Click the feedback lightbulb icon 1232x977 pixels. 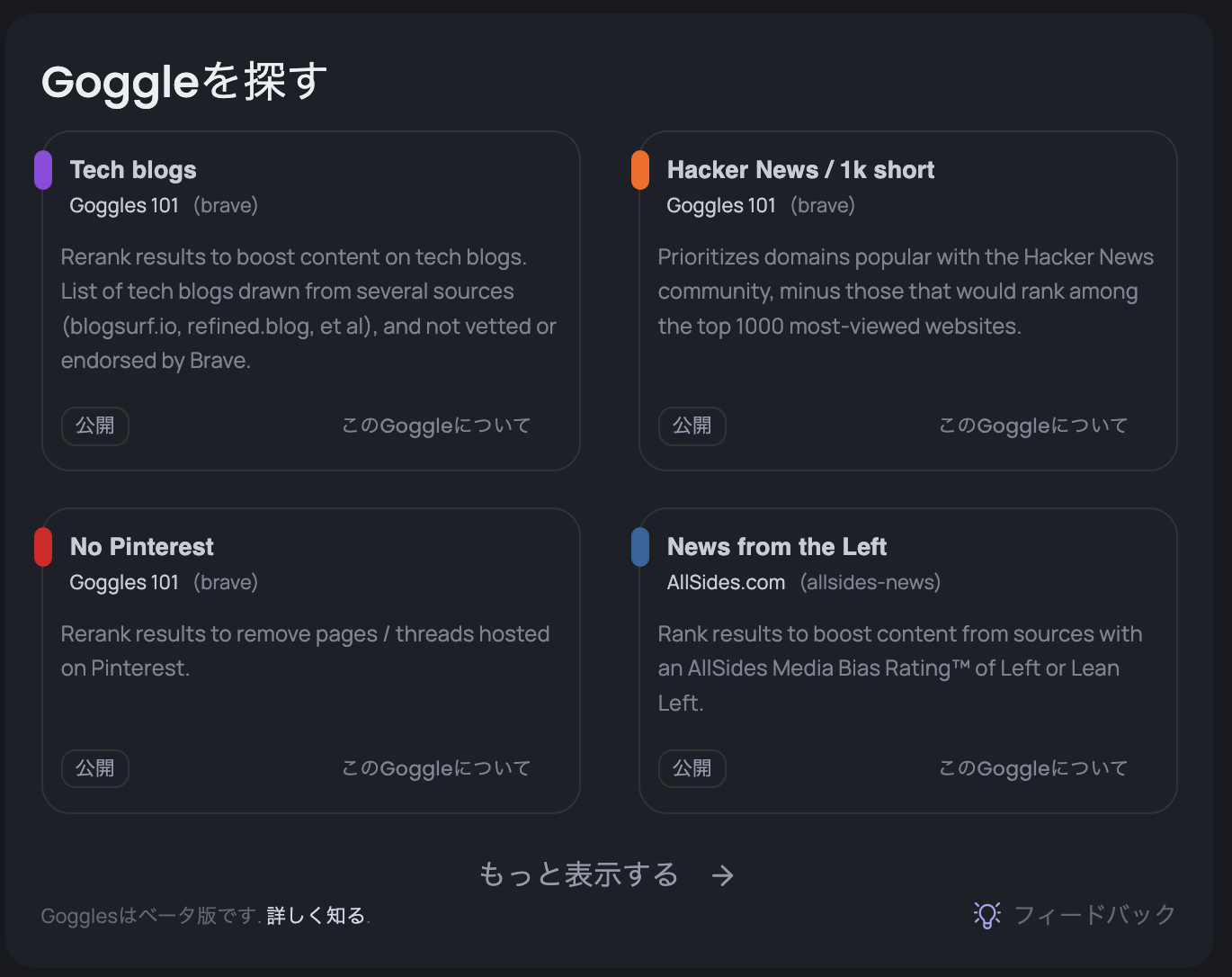(x=986, y=915)
